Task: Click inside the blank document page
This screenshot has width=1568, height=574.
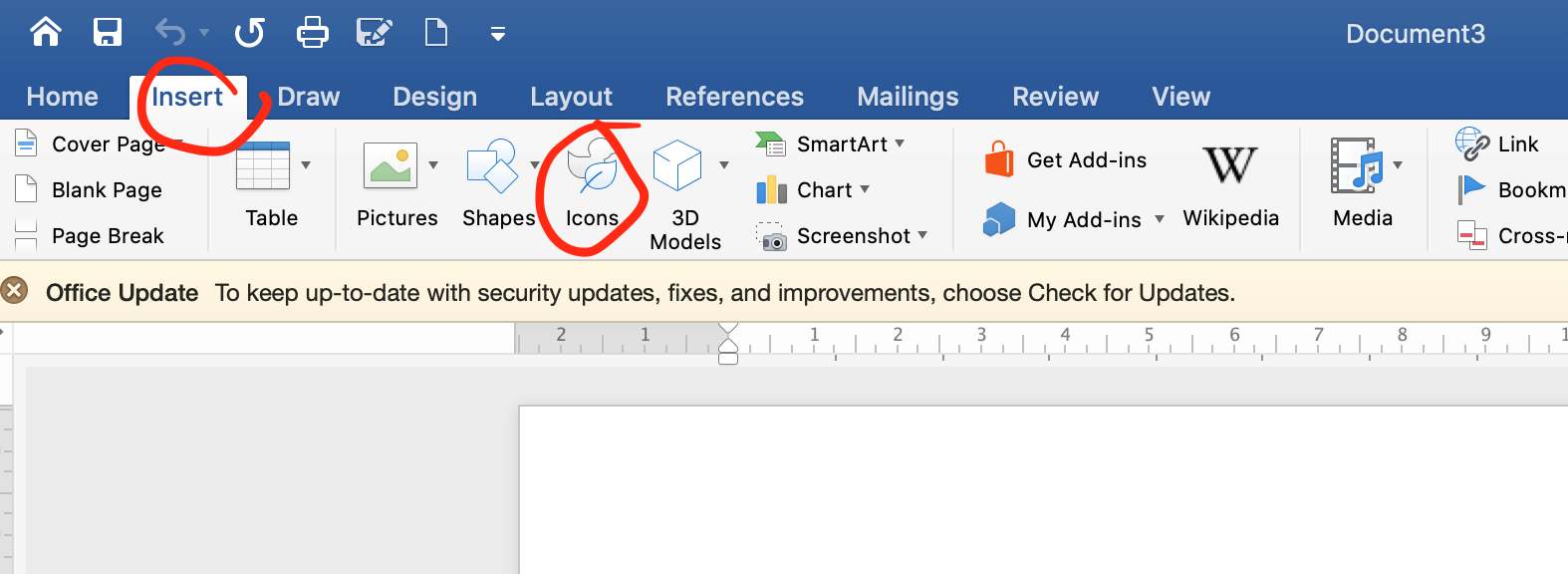Action: click(x=1043, y=490)
